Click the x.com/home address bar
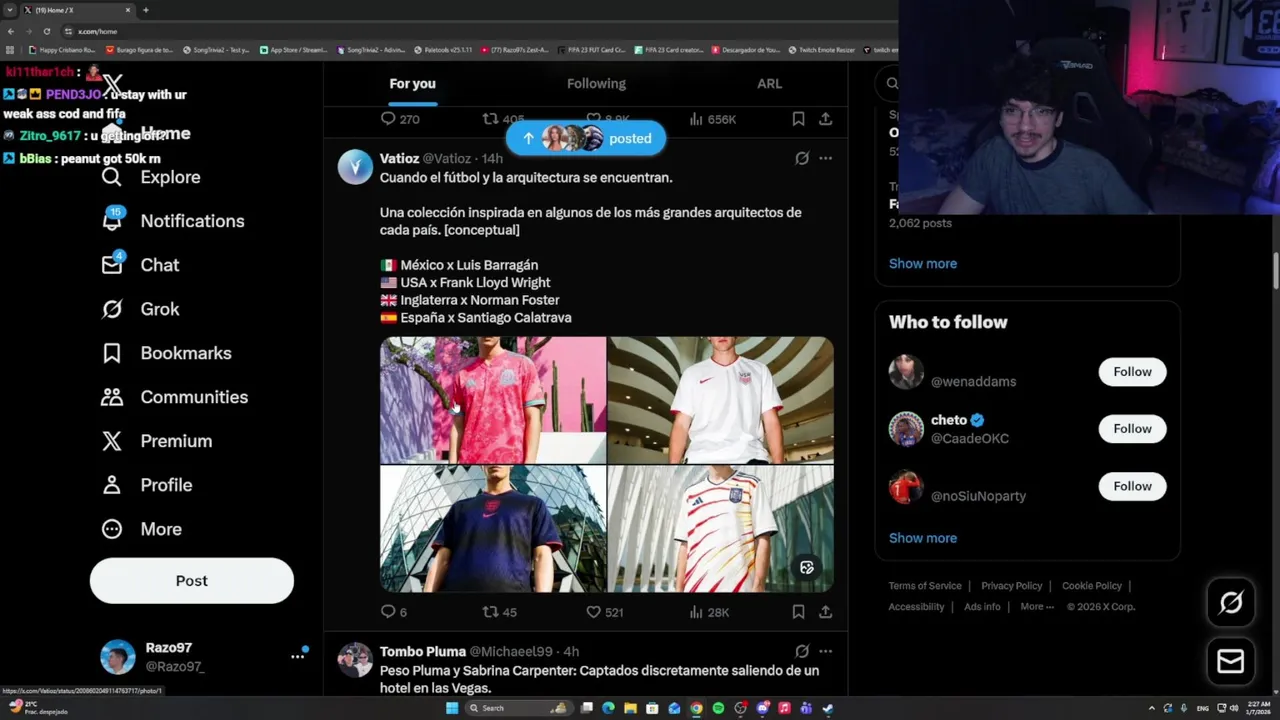1280x720 pixels. (480, 31)
